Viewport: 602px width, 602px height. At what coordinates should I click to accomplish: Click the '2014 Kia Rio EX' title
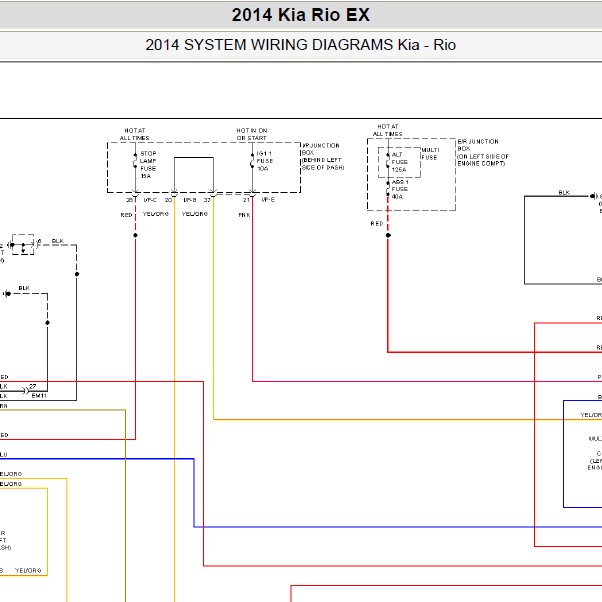point(301,15)
